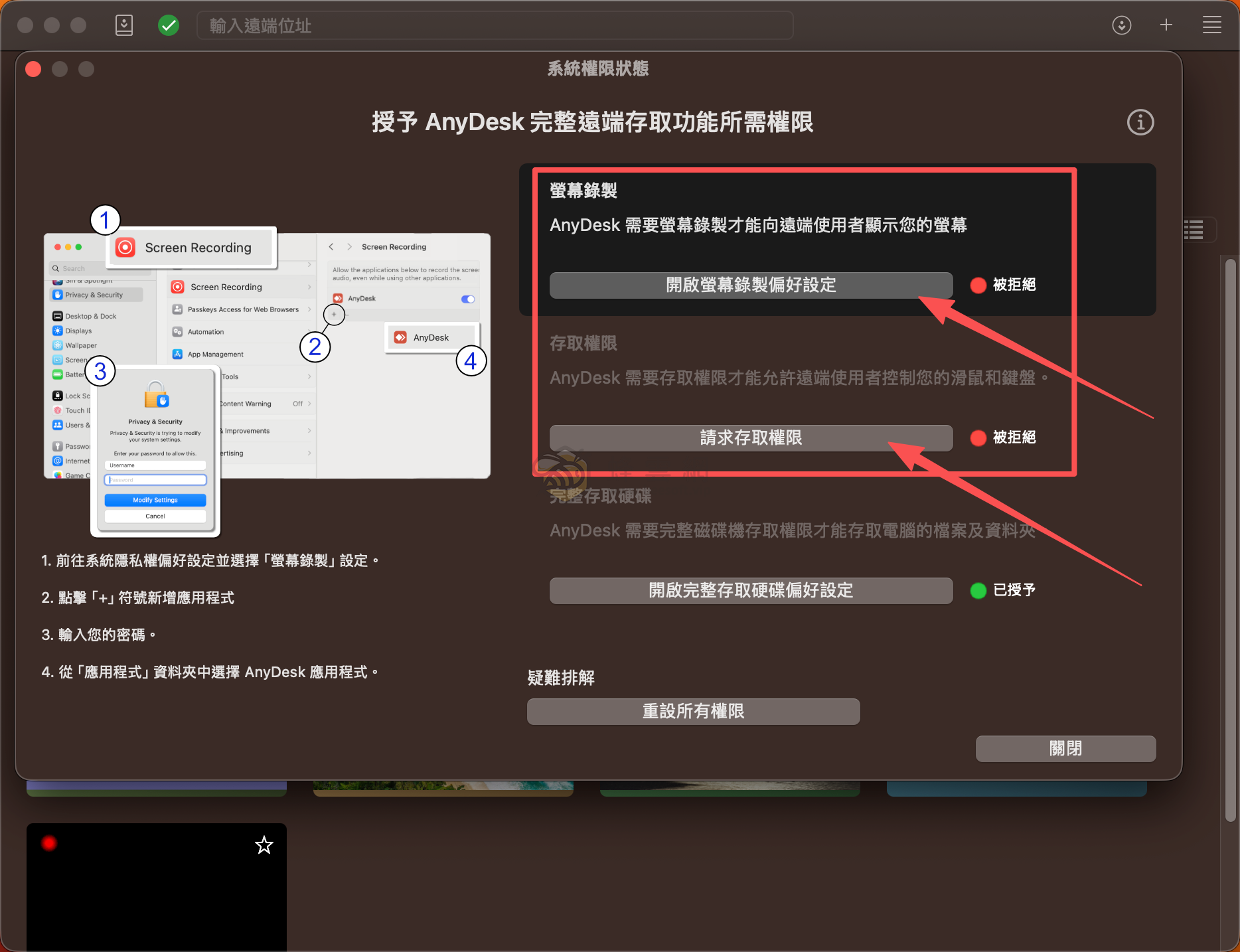Click the star favorite icon on black thumbnail
1240x952 pixels.
(264, 845)
